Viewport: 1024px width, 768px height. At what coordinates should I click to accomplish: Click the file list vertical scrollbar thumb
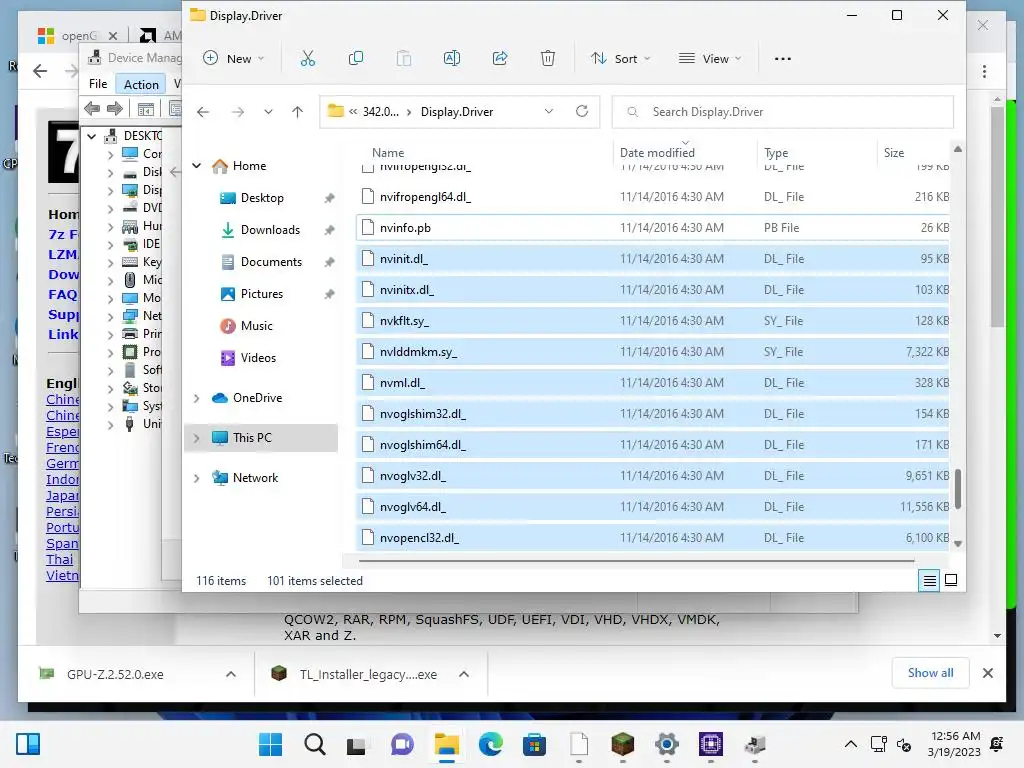[957, 488]
